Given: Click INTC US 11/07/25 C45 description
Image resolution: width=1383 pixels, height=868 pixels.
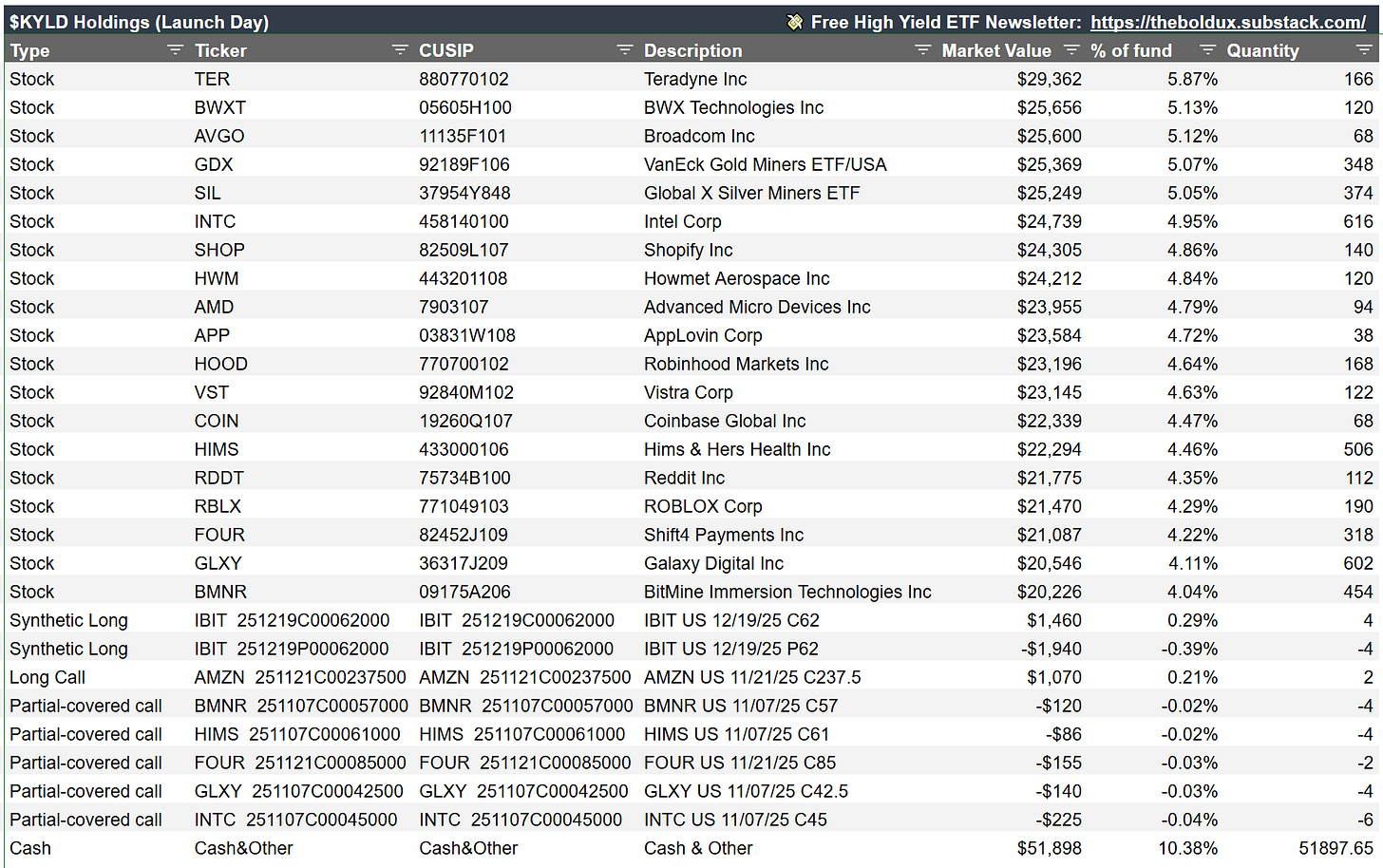Looking at the screenshot, I should coord(735,820).
